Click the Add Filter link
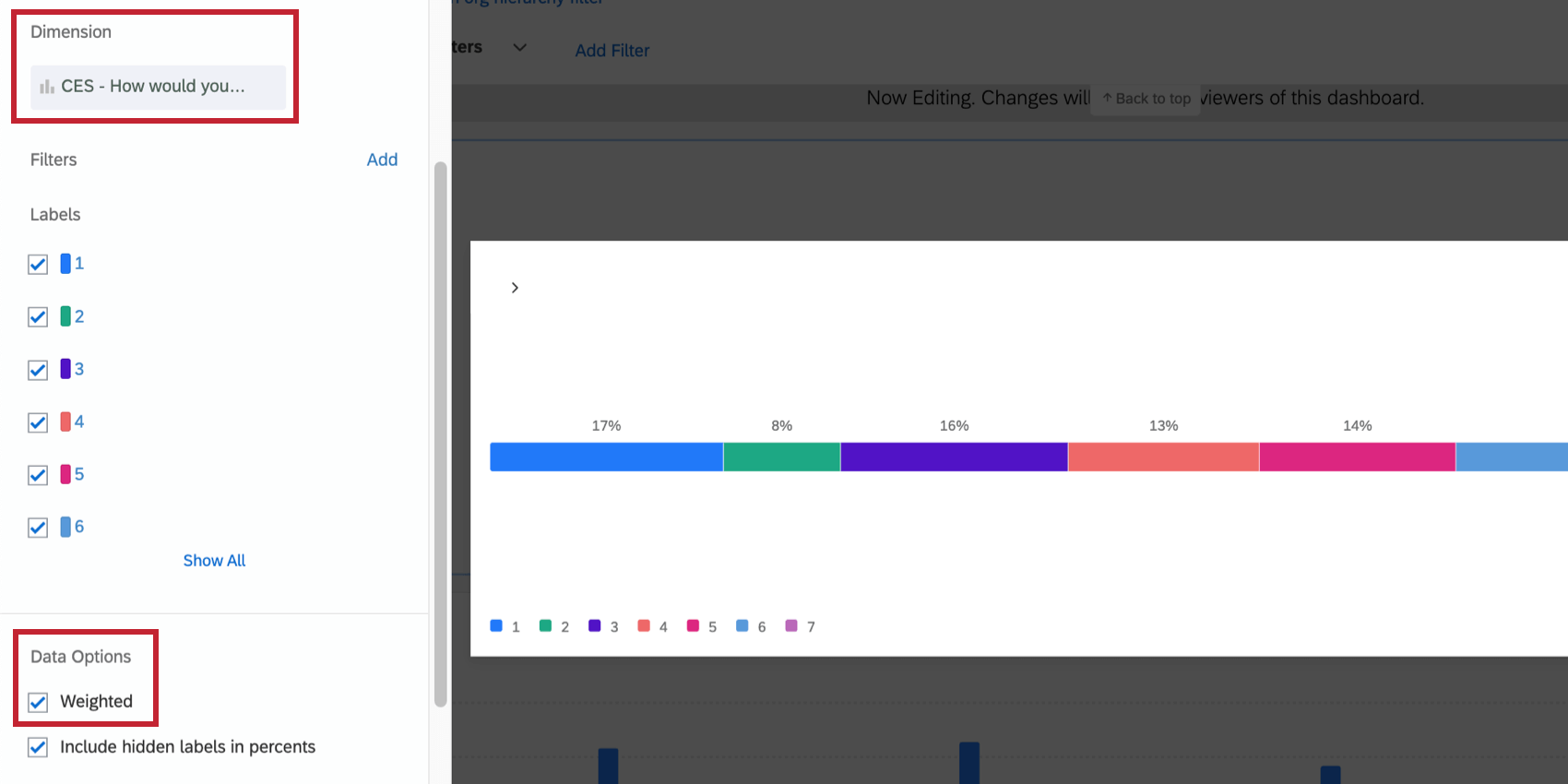 pyautogui.click(x=612, y=50)
